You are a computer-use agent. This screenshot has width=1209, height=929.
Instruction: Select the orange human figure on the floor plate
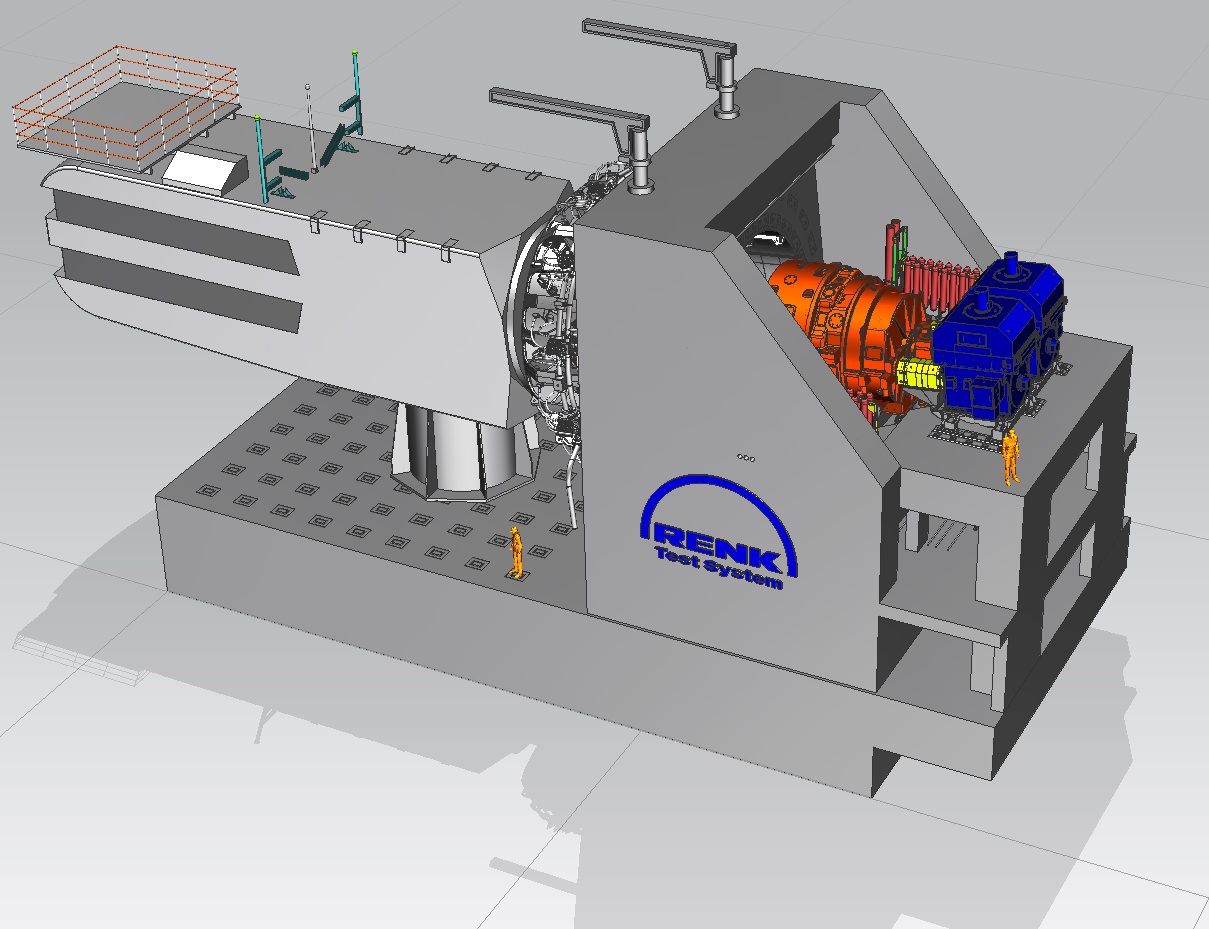pyautogui.click(x=516, y=551)
